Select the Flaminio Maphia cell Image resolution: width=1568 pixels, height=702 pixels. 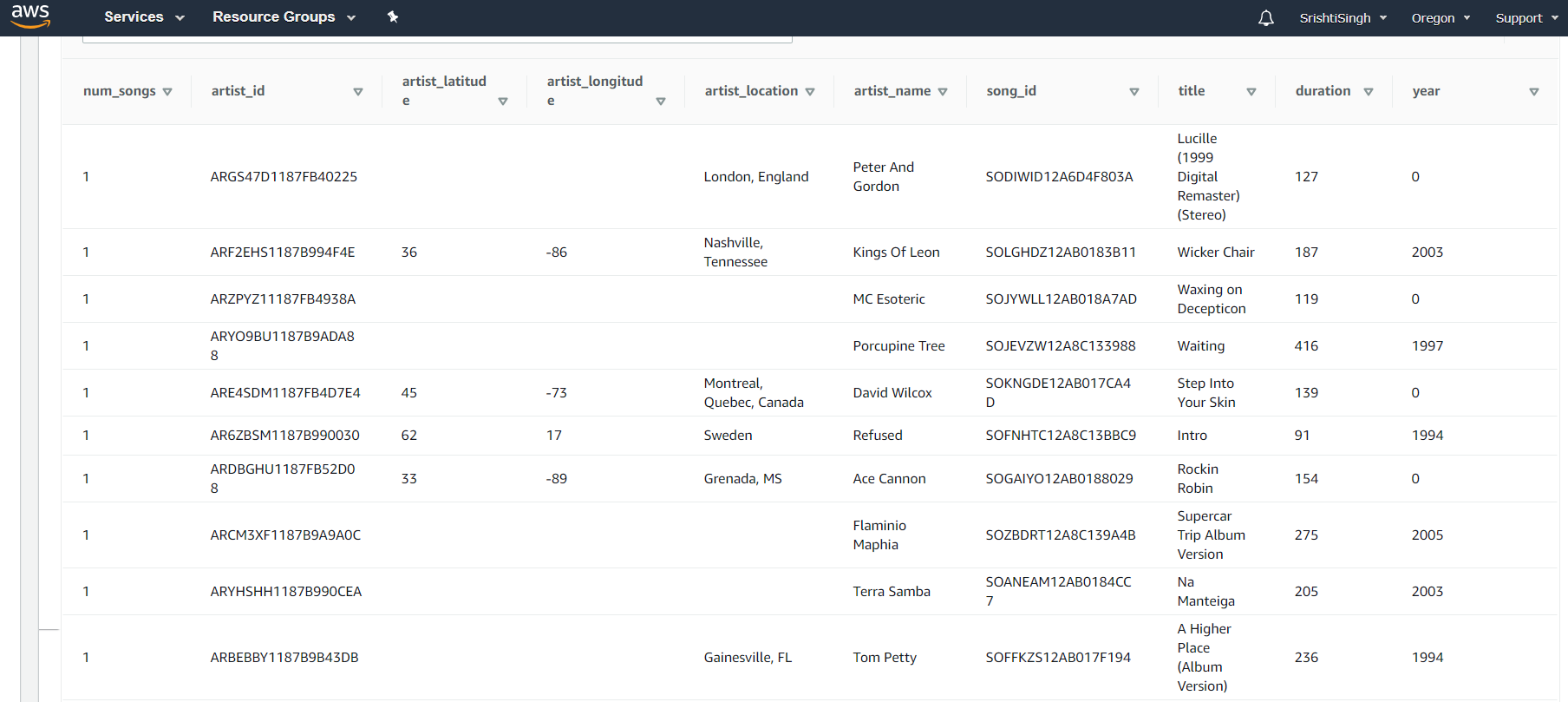pos(879,535)
